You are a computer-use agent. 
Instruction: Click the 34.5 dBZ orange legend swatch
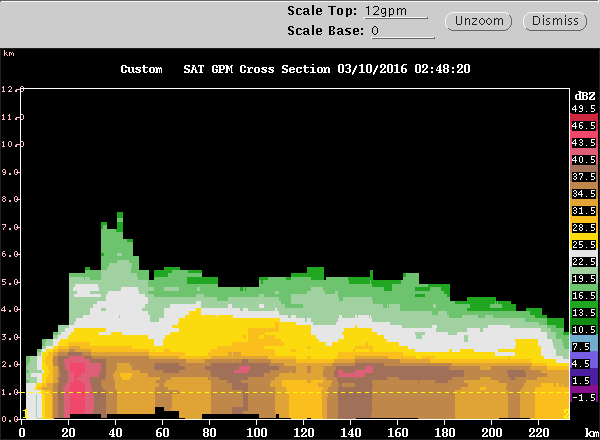(x=583, y=193)
